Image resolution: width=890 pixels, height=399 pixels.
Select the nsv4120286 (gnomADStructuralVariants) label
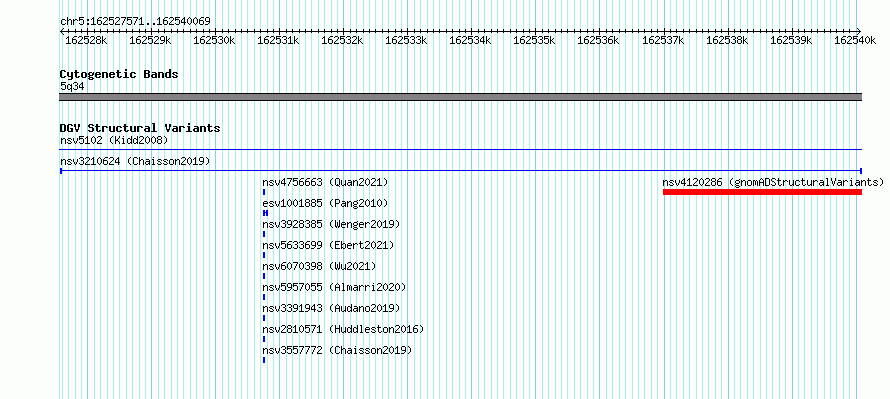773,182
